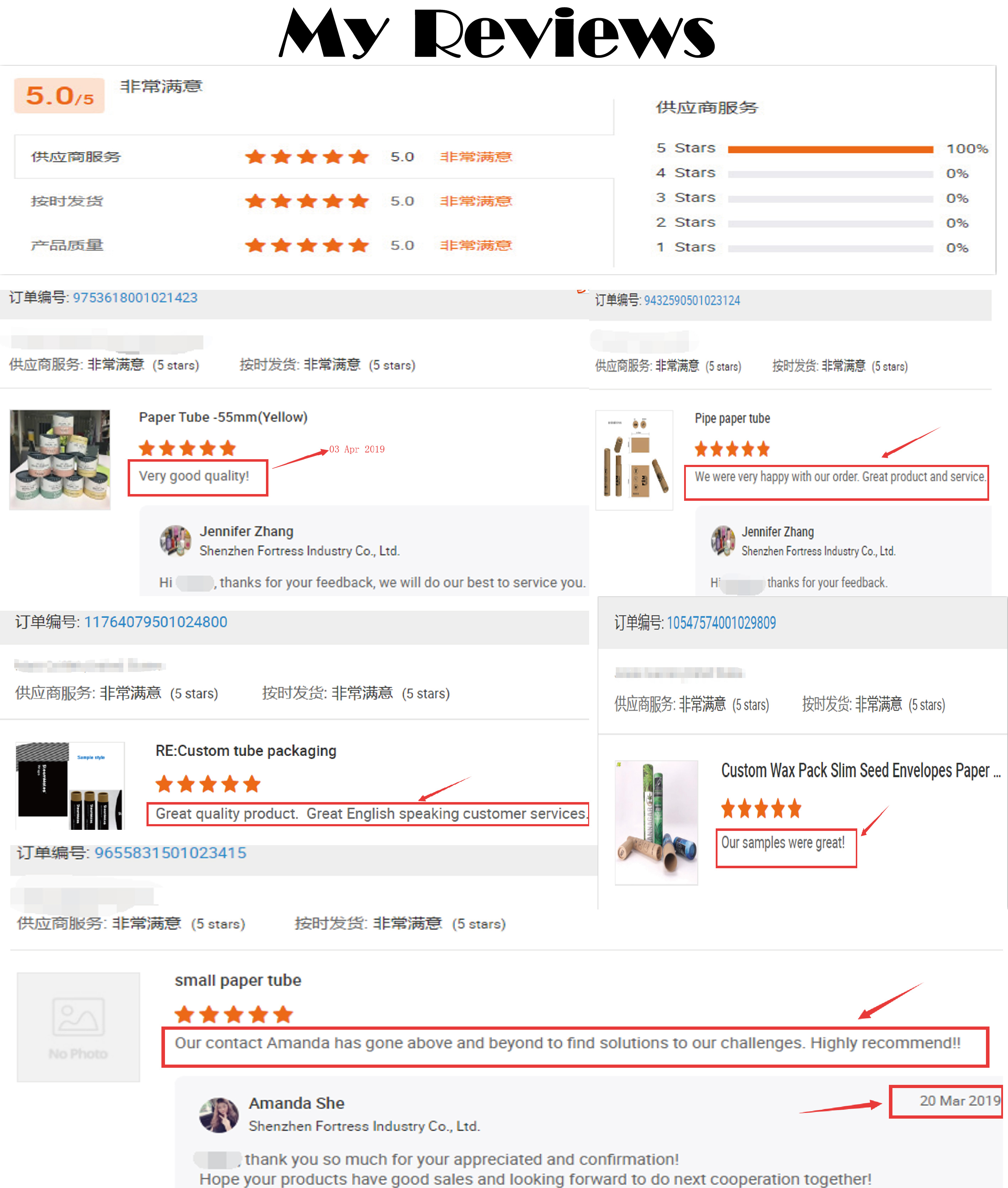Click the 4 Stars rating bar
The image size is (1008, 1188).
pyautogui.click(x=830, y=174)
